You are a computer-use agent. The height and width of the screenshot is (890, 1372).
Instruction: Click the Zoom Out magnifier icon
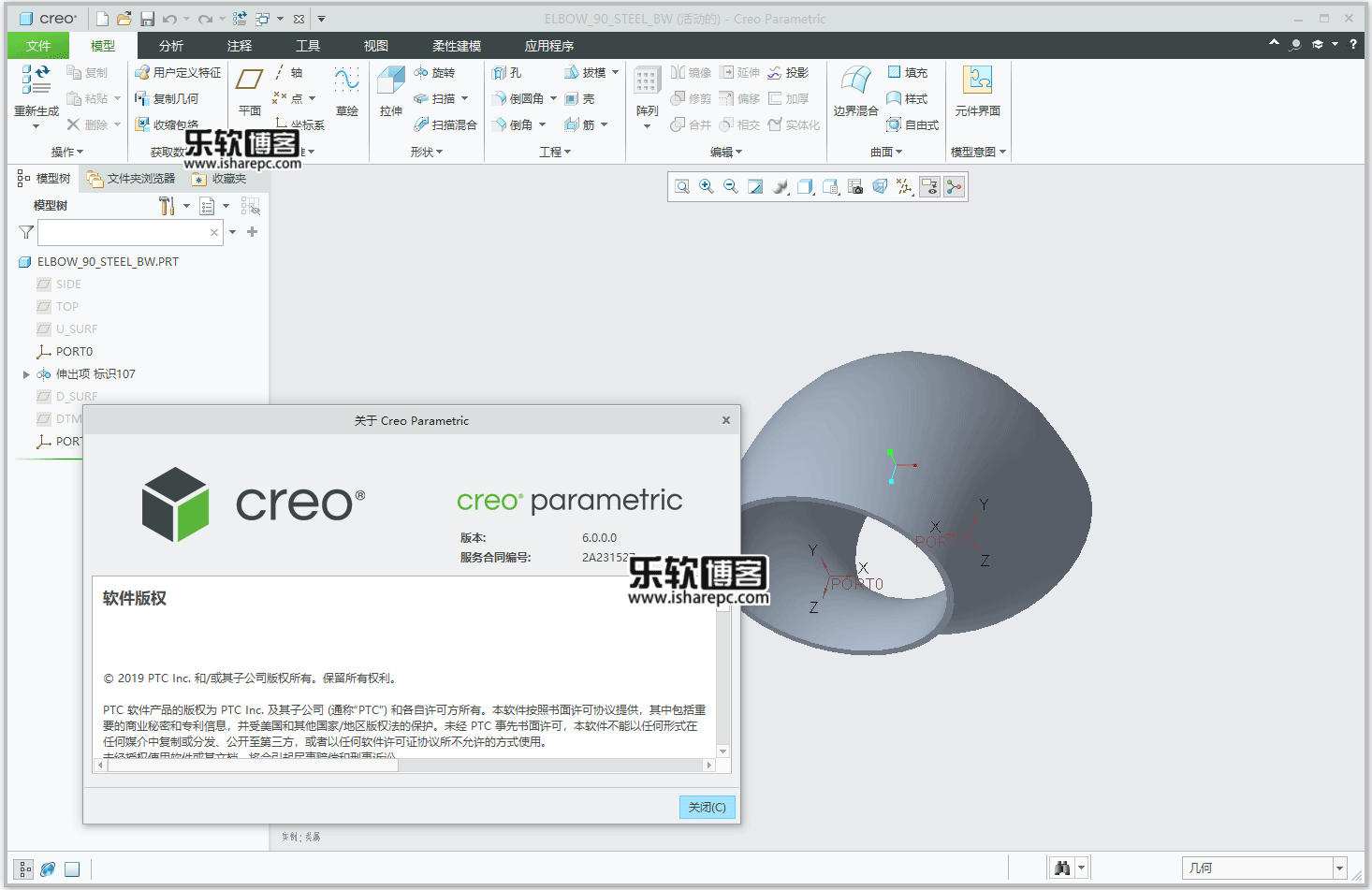coord(731,187)
